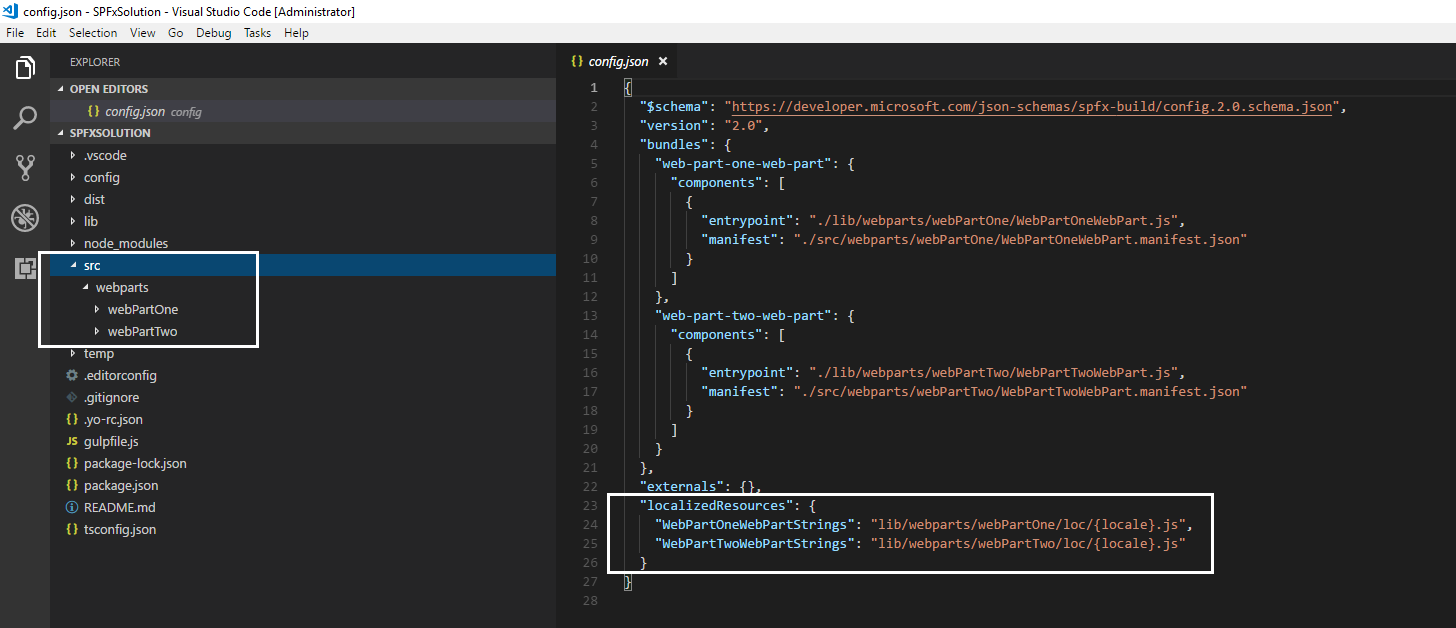
Task: Open the View menu
Action: pyautogui.click(x=143, y=33)
